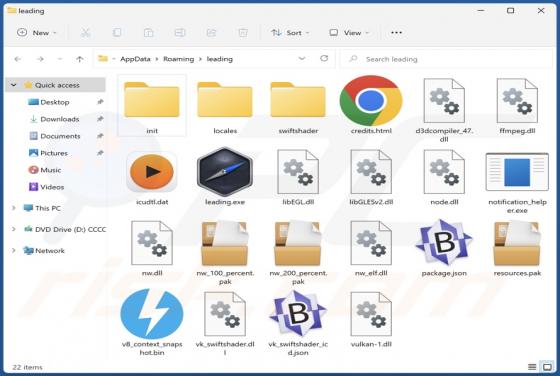Select the nw_100_percent.pak file
560x376 pixels.
(x=225, y=252)
